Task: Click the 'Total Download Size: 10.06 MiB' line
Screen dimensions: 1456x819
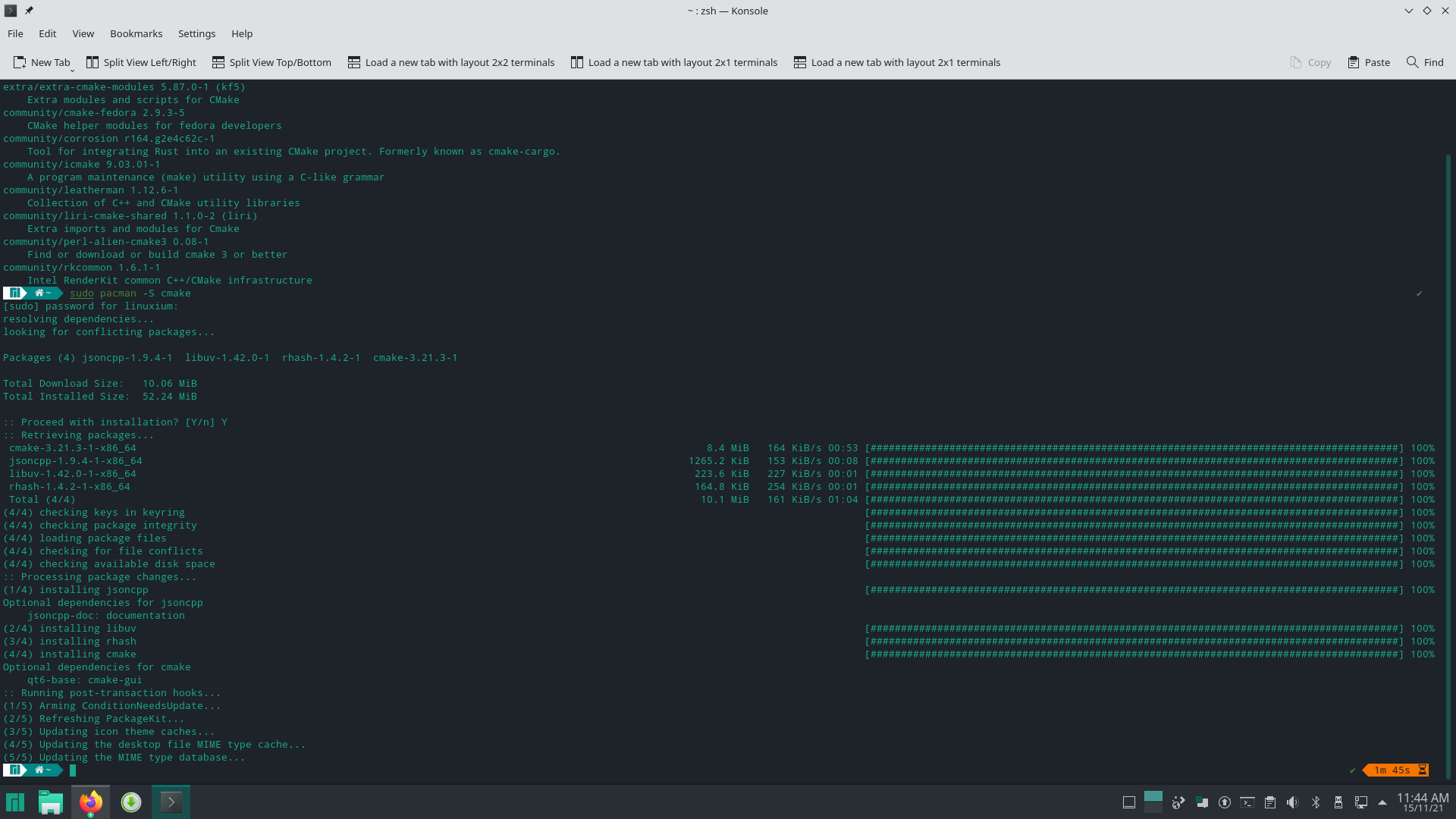Action: [x=100, y=383]
